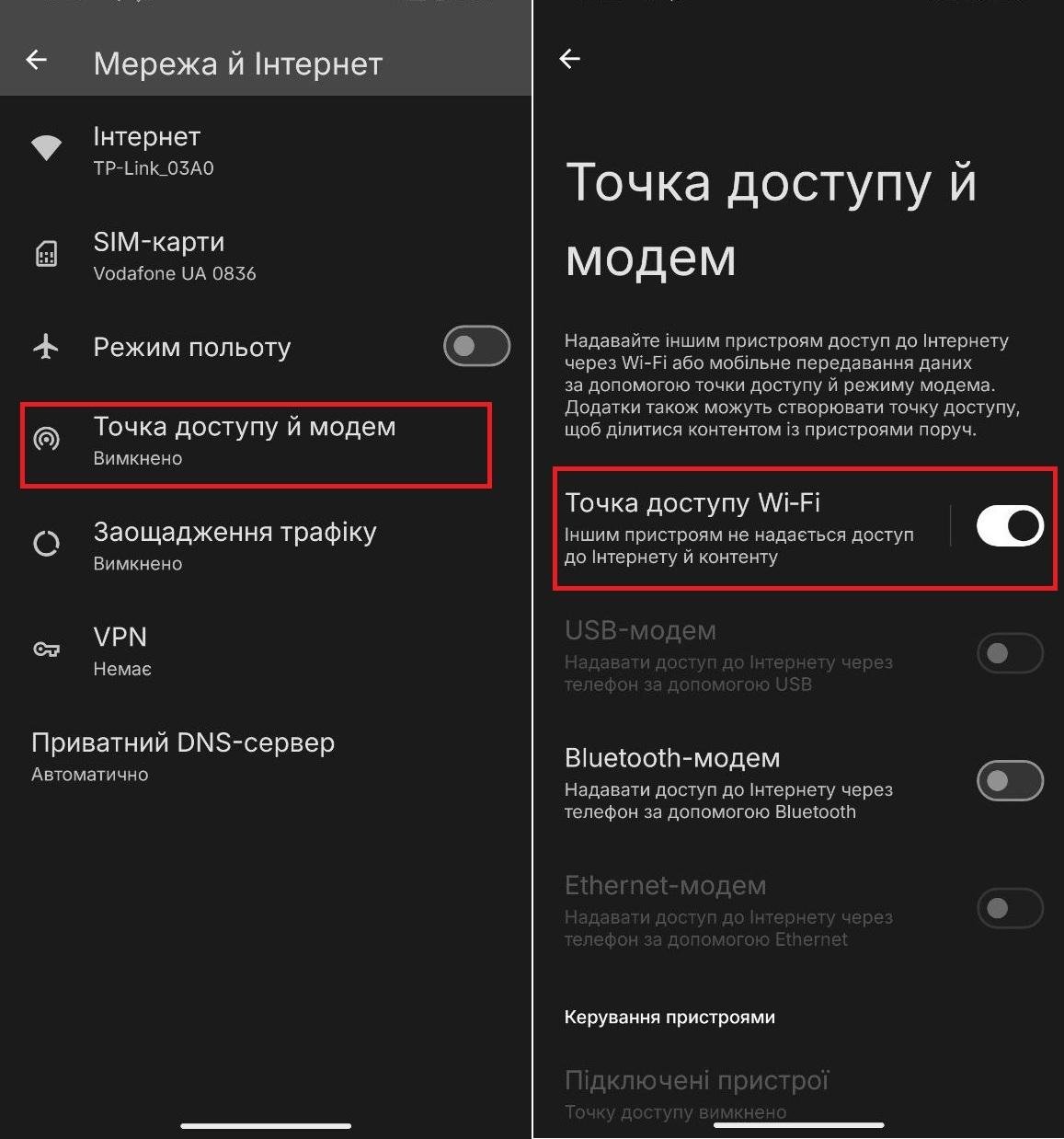Image resolution: width=1064 pixels, height=1139 pixels.
Task: Tap the data saver circle icon
Action: point(46,544)
